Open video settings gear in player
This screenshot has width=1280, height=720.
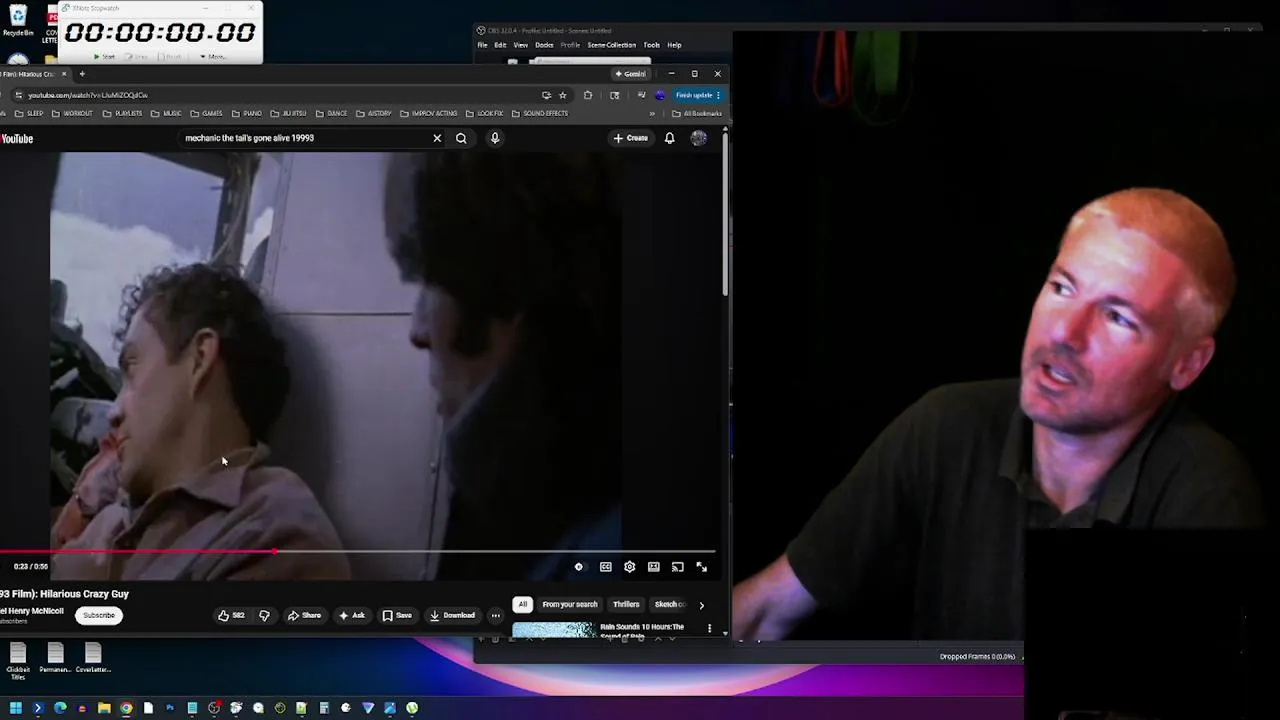click(x=629, y=567)
